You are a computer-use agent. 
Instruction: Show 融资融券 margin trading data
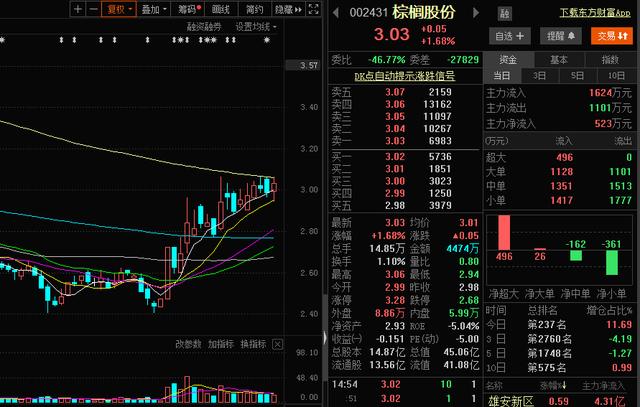pyautogui.click(x=204, y=27)
